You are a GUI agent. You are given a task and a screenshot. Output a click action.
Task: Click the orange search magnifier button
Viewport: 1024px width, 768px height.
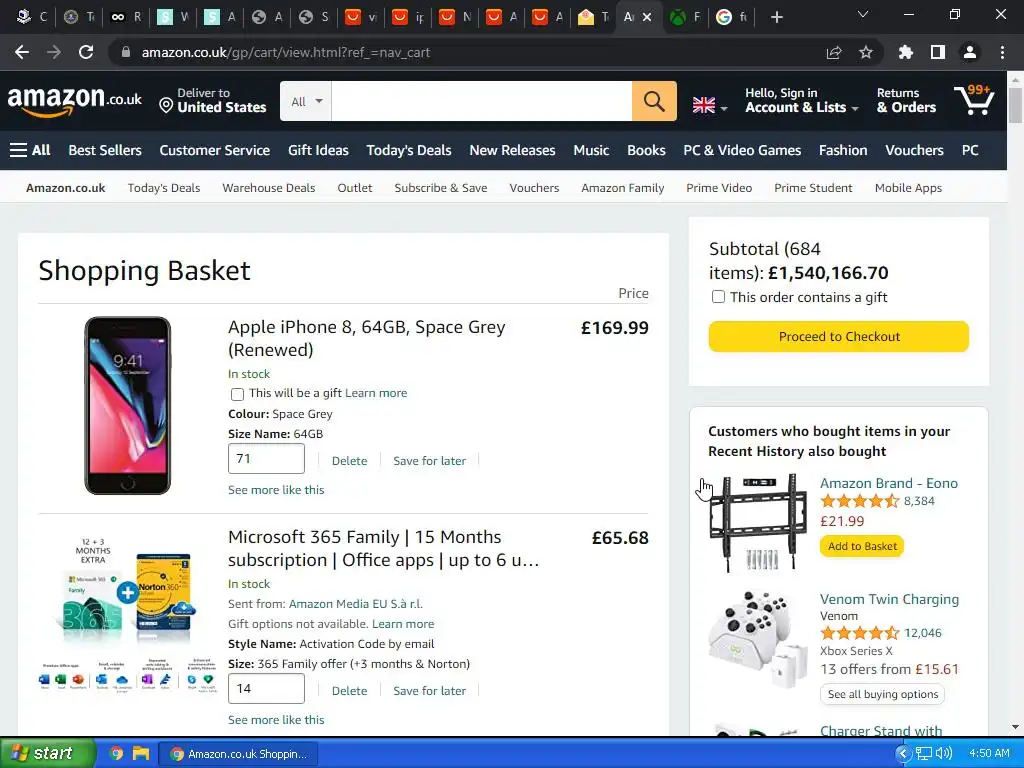tap(654, 101)
